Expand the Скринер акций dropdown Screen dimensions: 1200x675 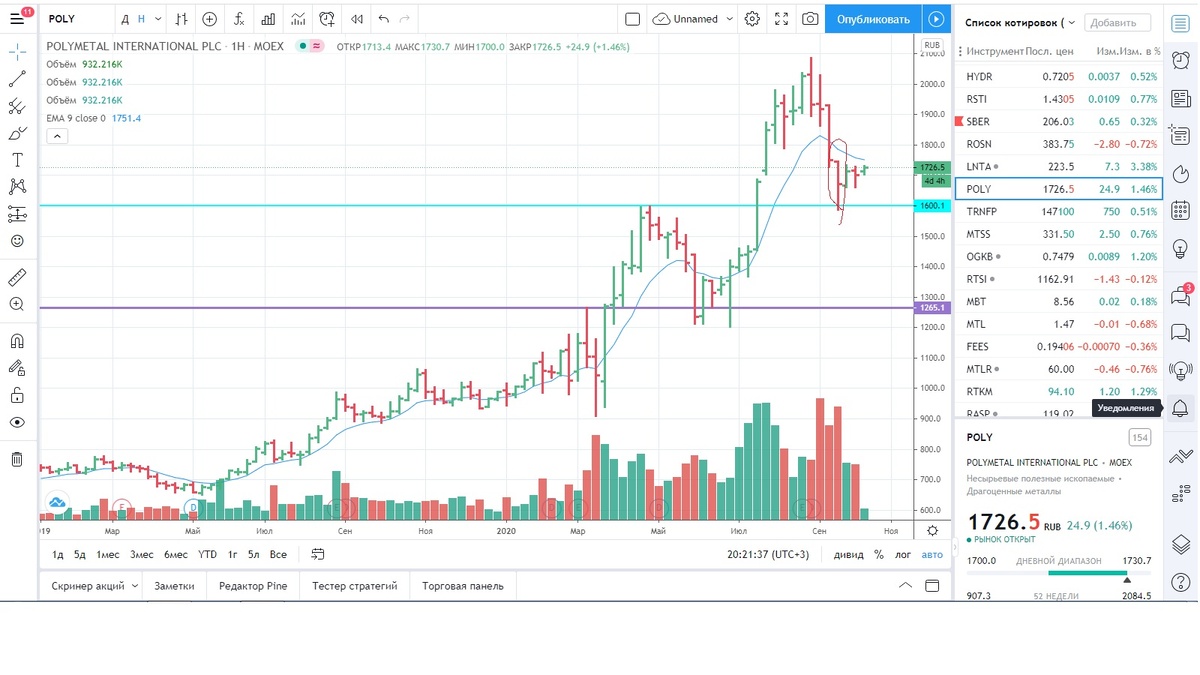point(135,586)
